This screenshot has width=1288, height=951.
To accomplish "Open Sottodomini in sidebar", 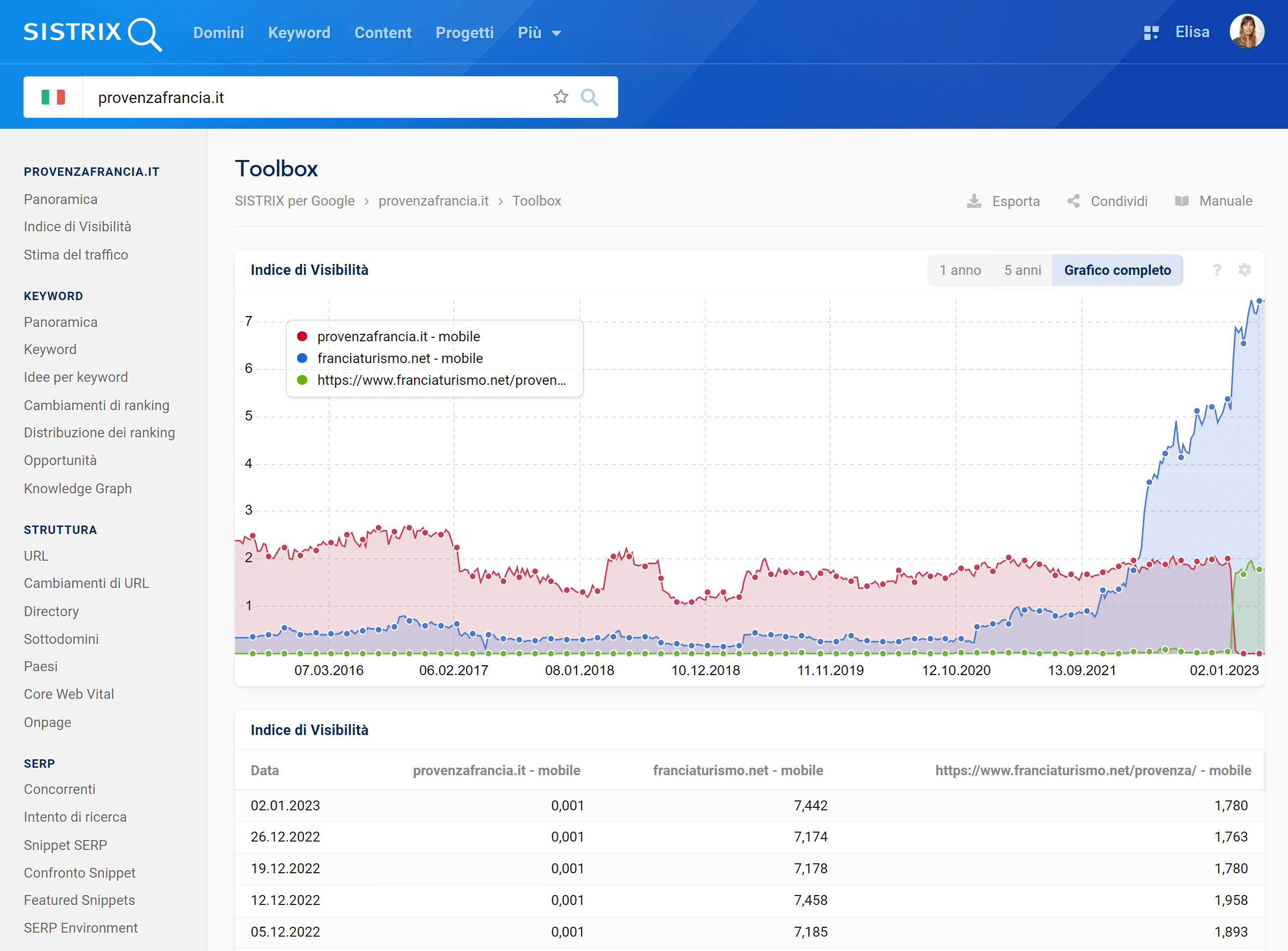I will click(x=61, y=639).
